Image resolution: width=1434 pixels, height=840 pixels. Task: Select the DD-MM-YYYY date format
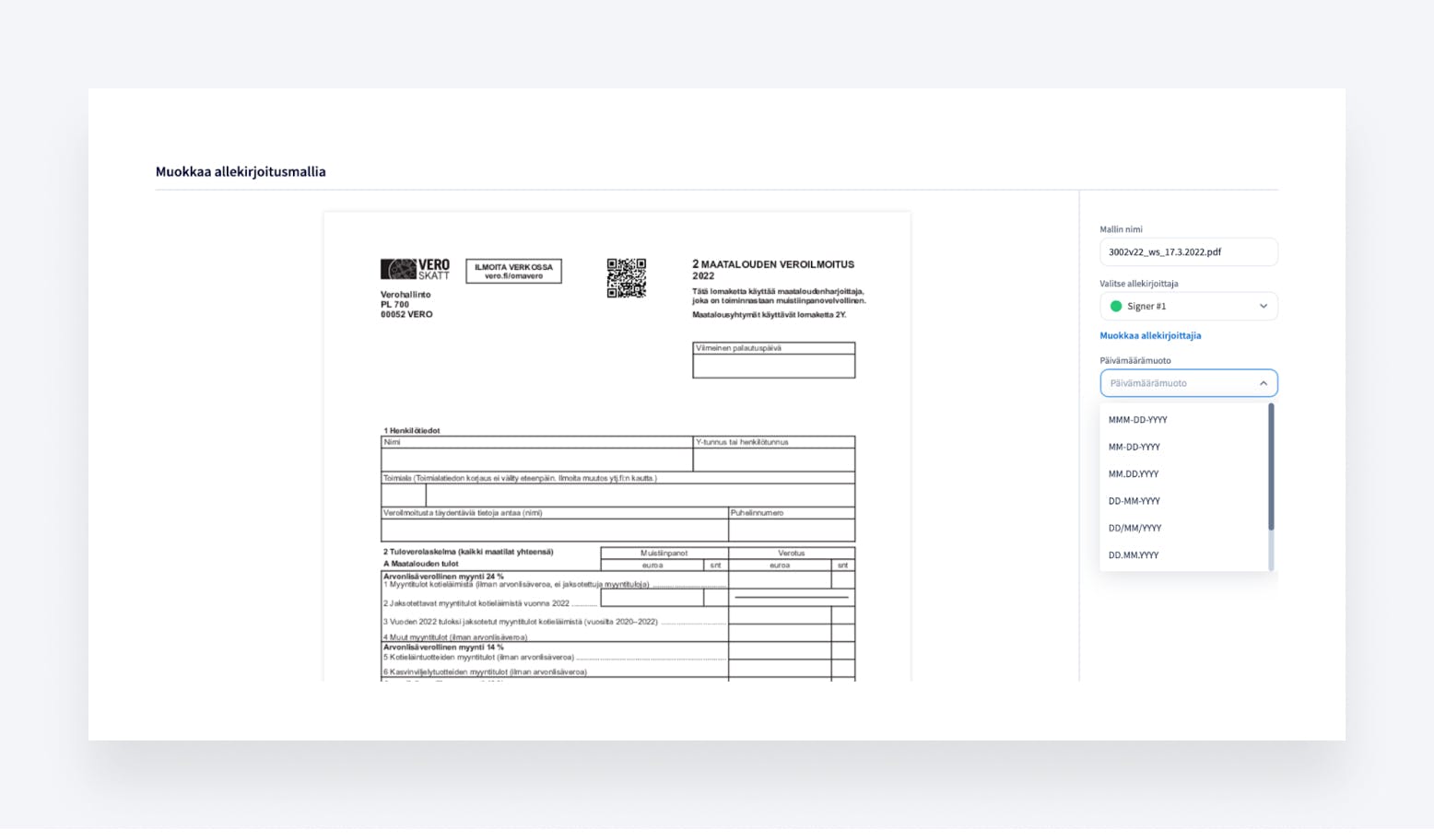point(1134,501)
